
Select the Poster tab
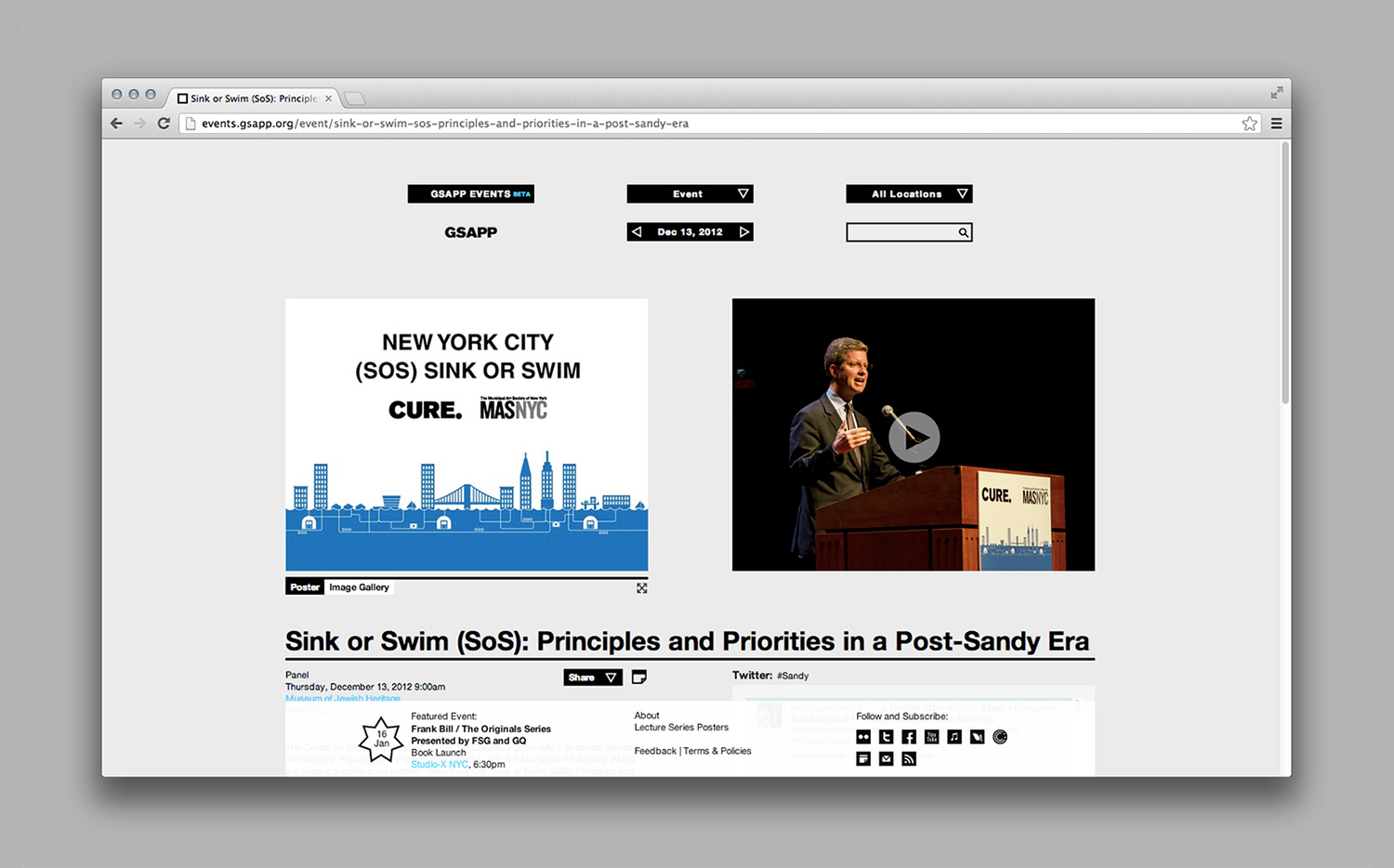[x=304, y=587]
